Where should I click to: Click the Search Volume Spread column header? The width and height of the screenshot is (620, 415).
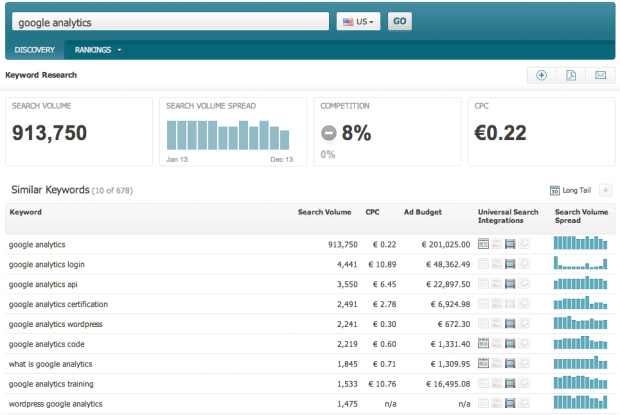[581, 216]
